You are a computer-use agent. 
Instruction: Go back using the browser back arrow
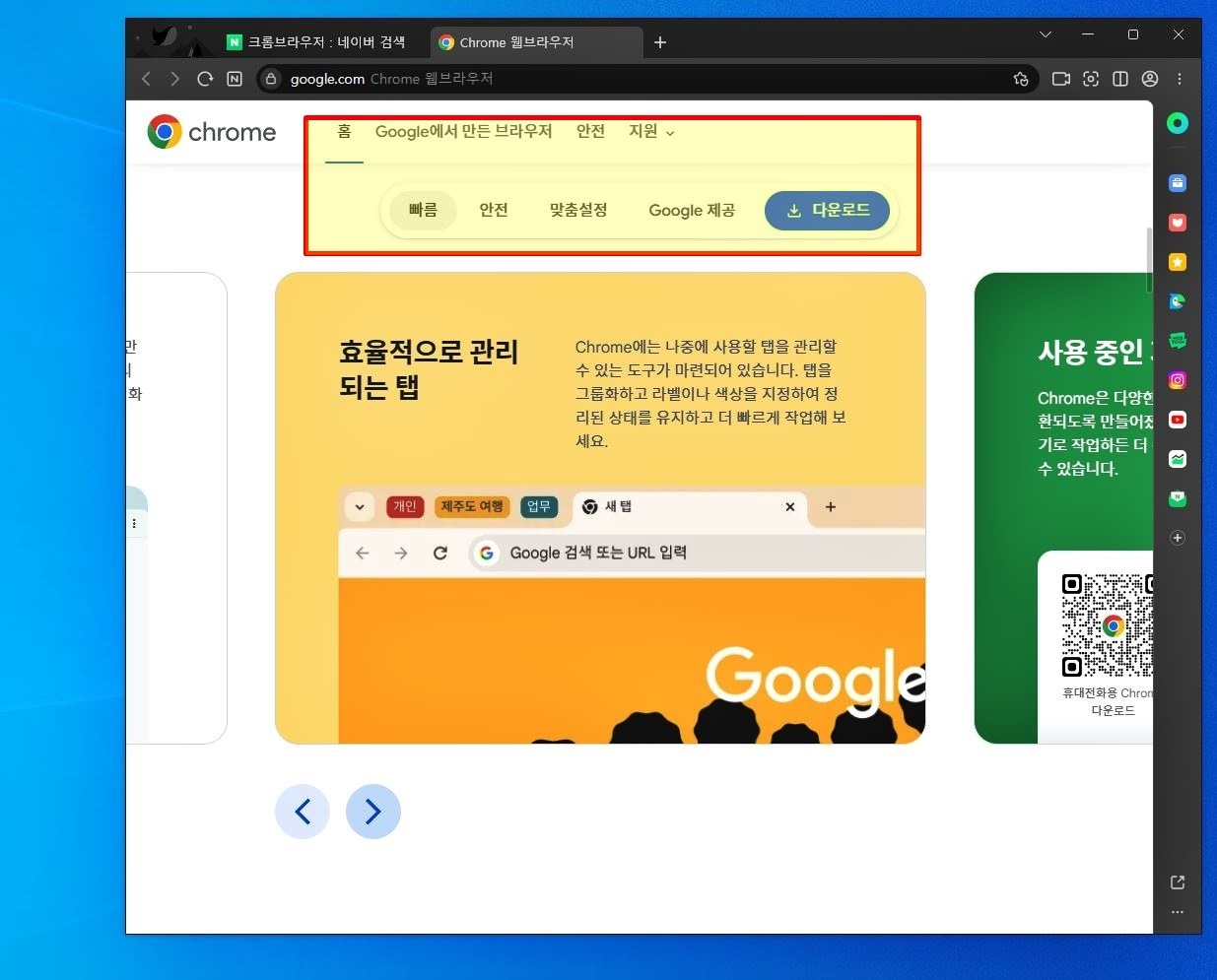tap(147, 79)
